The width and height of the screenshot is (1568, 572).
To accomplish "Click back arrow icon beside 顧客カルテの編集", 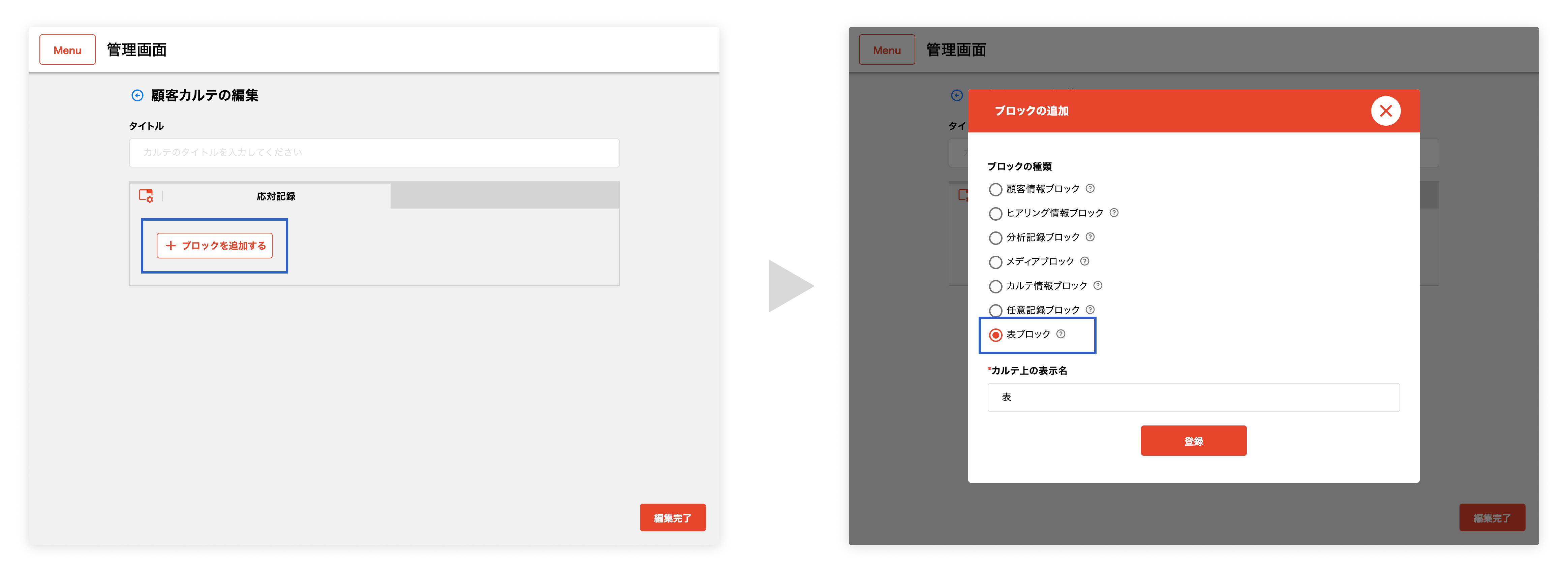I will tap(137, 96).
